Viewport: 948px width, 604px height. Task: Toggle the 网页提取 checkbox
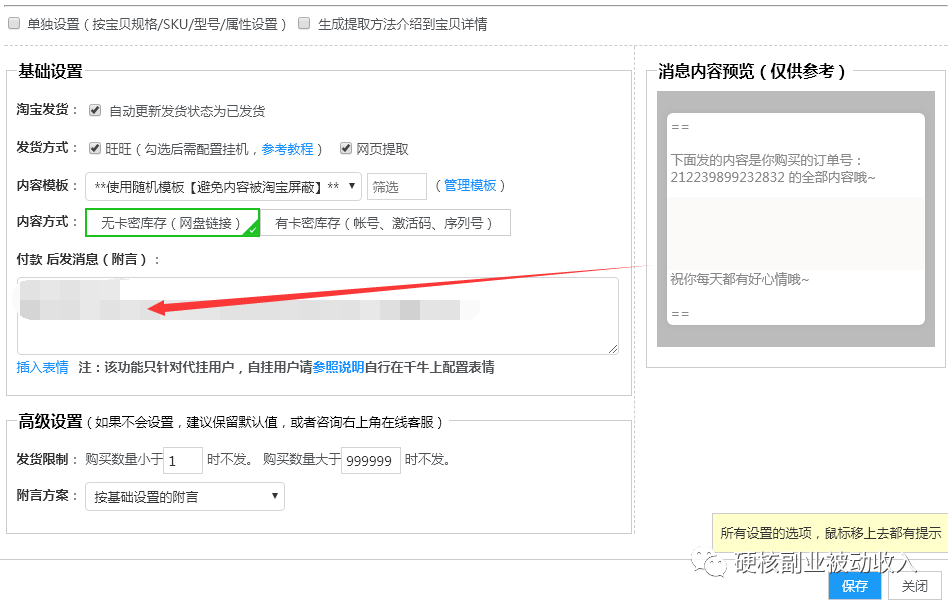(346, 148)
